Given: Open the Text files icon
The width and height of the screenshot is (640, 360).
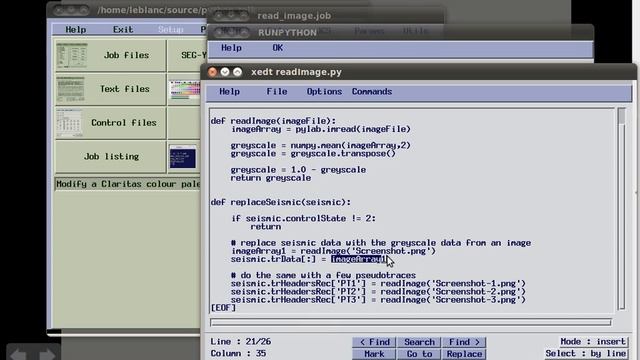Looking at the screenshot, I should coord(70,89).
